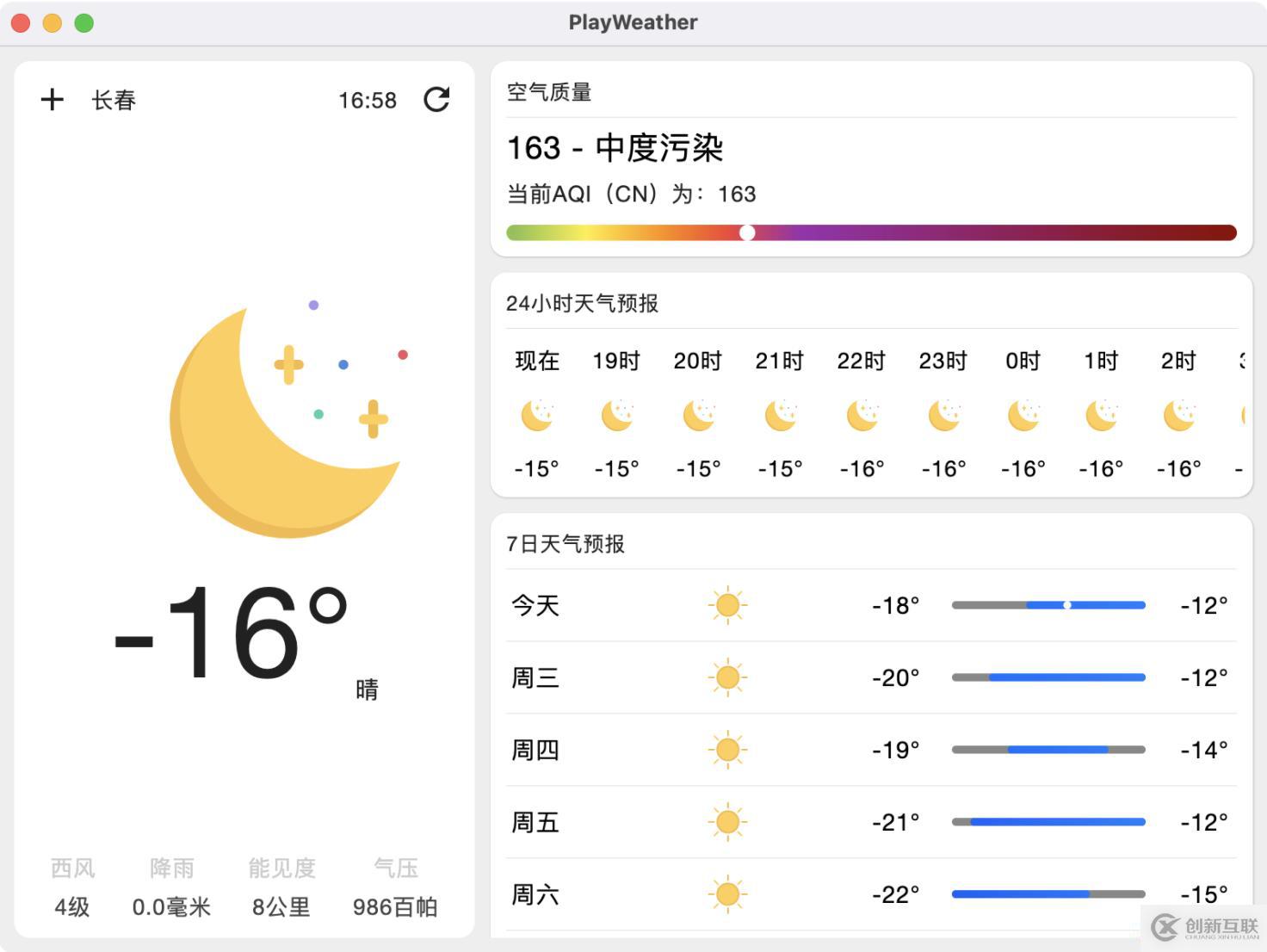Click the 能见度 visibility stat
The height and width of the screenshot is (952, 1267).
point(281,887)
